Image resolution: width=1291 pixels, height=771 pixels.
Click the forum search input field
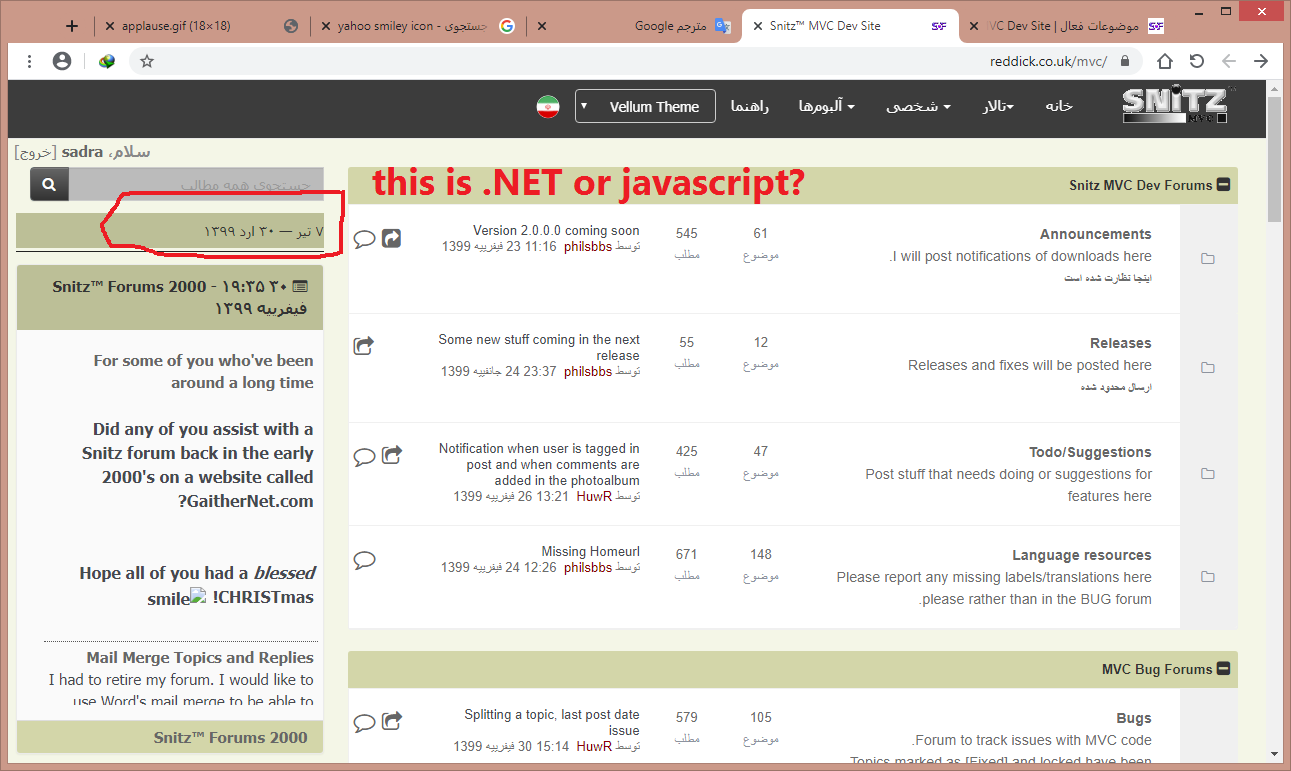click(196, 185)
